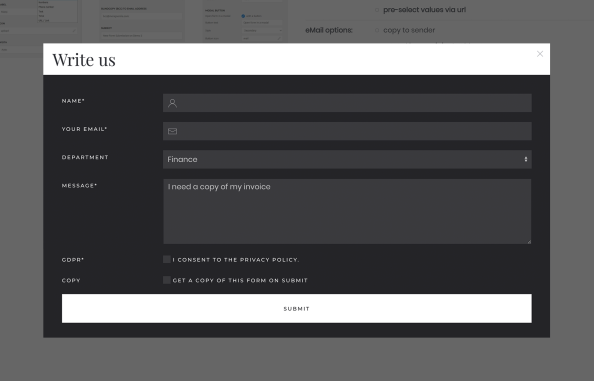Check the privacy policy consent box
Viewport: 594px width, 381px height.
167,259
